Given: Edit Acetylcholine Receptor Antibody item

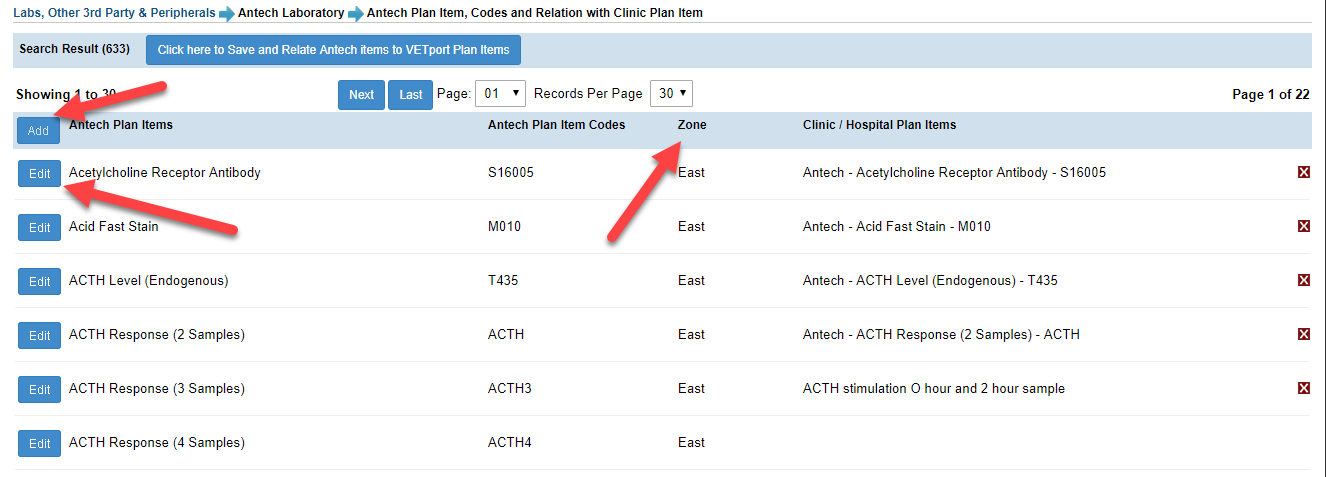Looking at the screenshot, I should 39,173.
